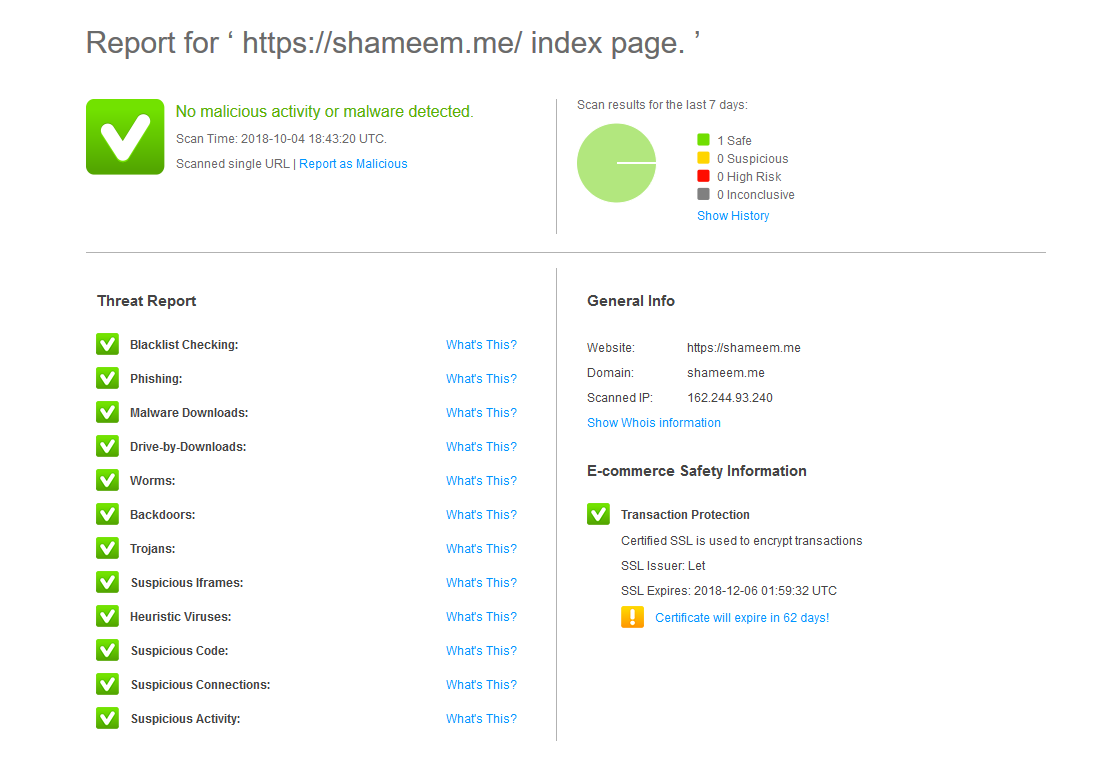Click the red High Risk legend swatch
Viewport: 1095px width, 767px height.
pyautogui.click(x=703, y=177)
